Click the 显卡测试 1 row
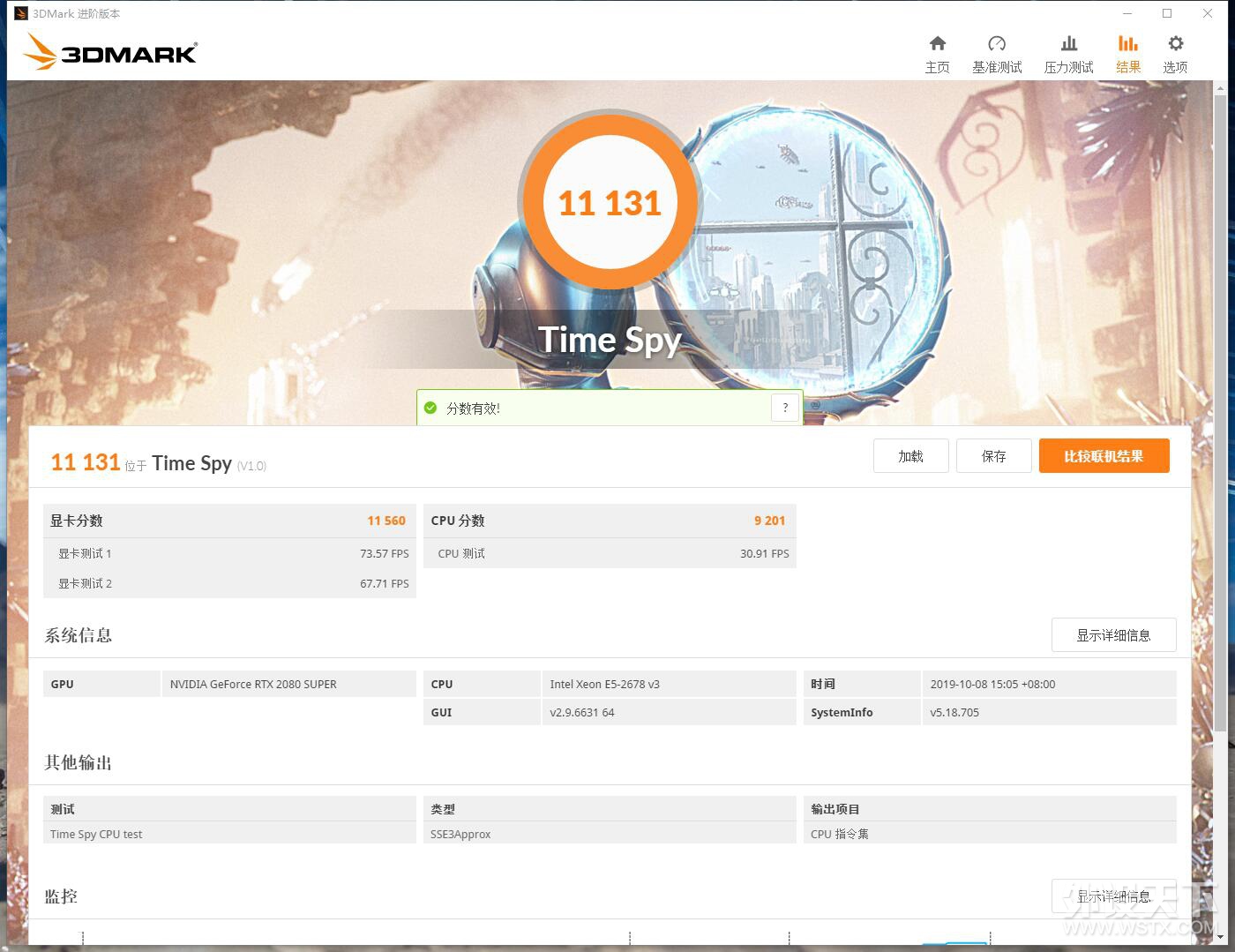The width and height of the screenshot is (1235, 952). click(x=229, y=553)
